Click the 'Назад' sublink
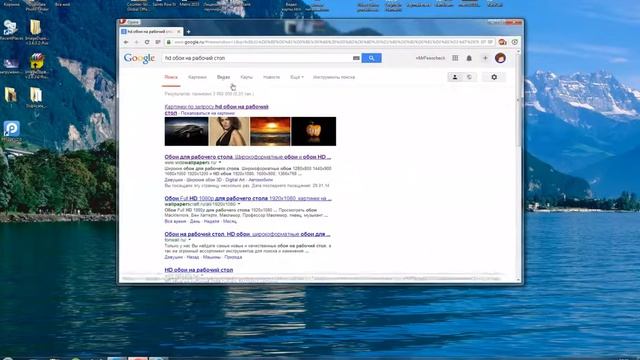640x360 pixels. (193, 257)
